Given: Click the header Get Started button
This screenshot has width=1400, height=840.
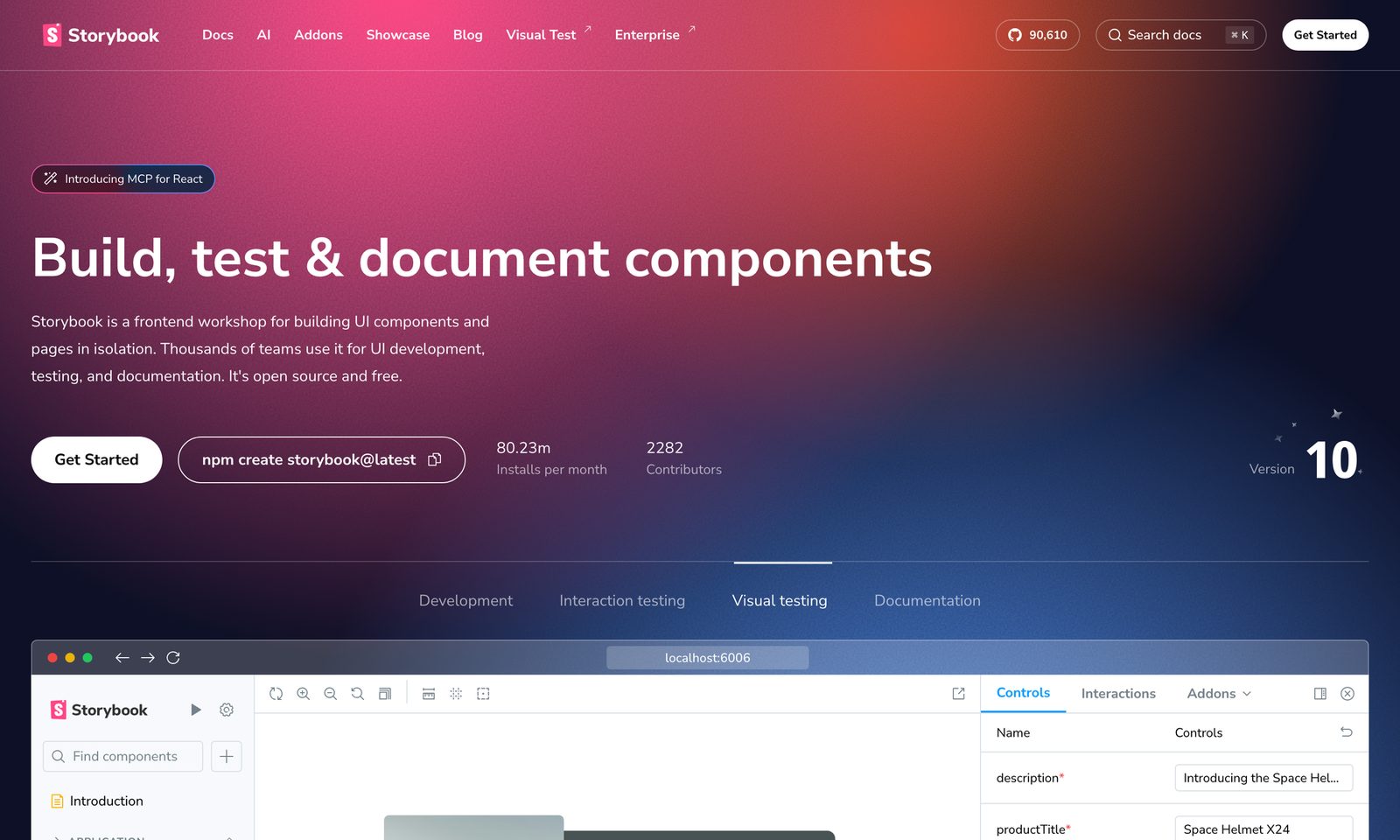Looking at the screenshot, I should coord(1326,35).
